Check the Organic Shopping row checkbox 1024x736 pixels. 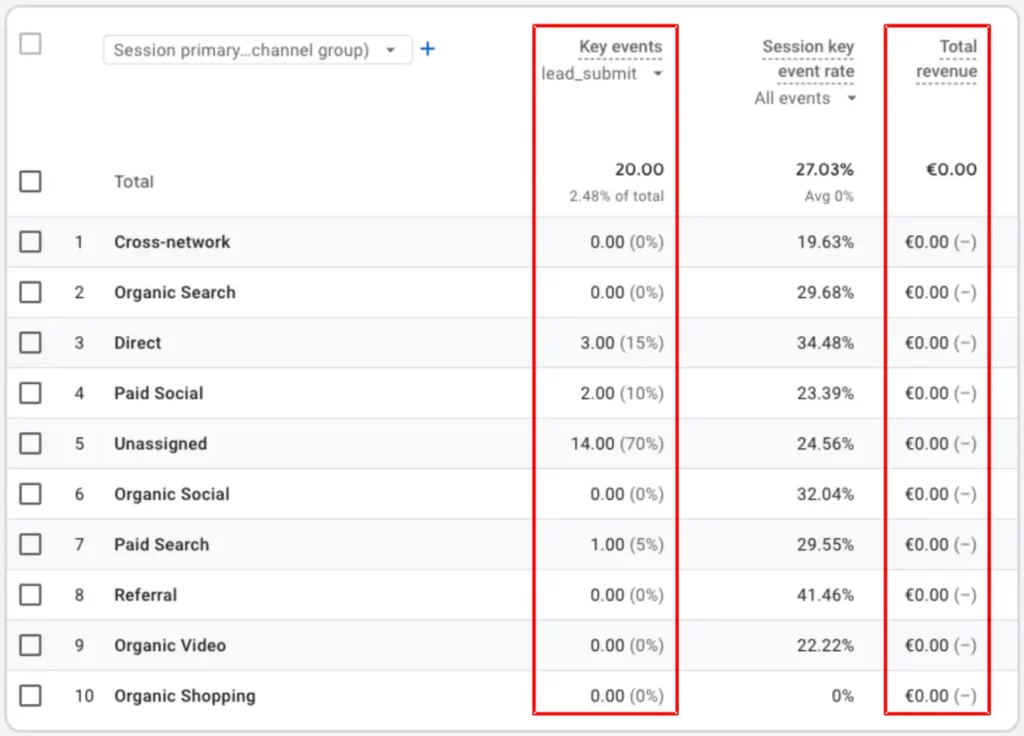(30, 695)
